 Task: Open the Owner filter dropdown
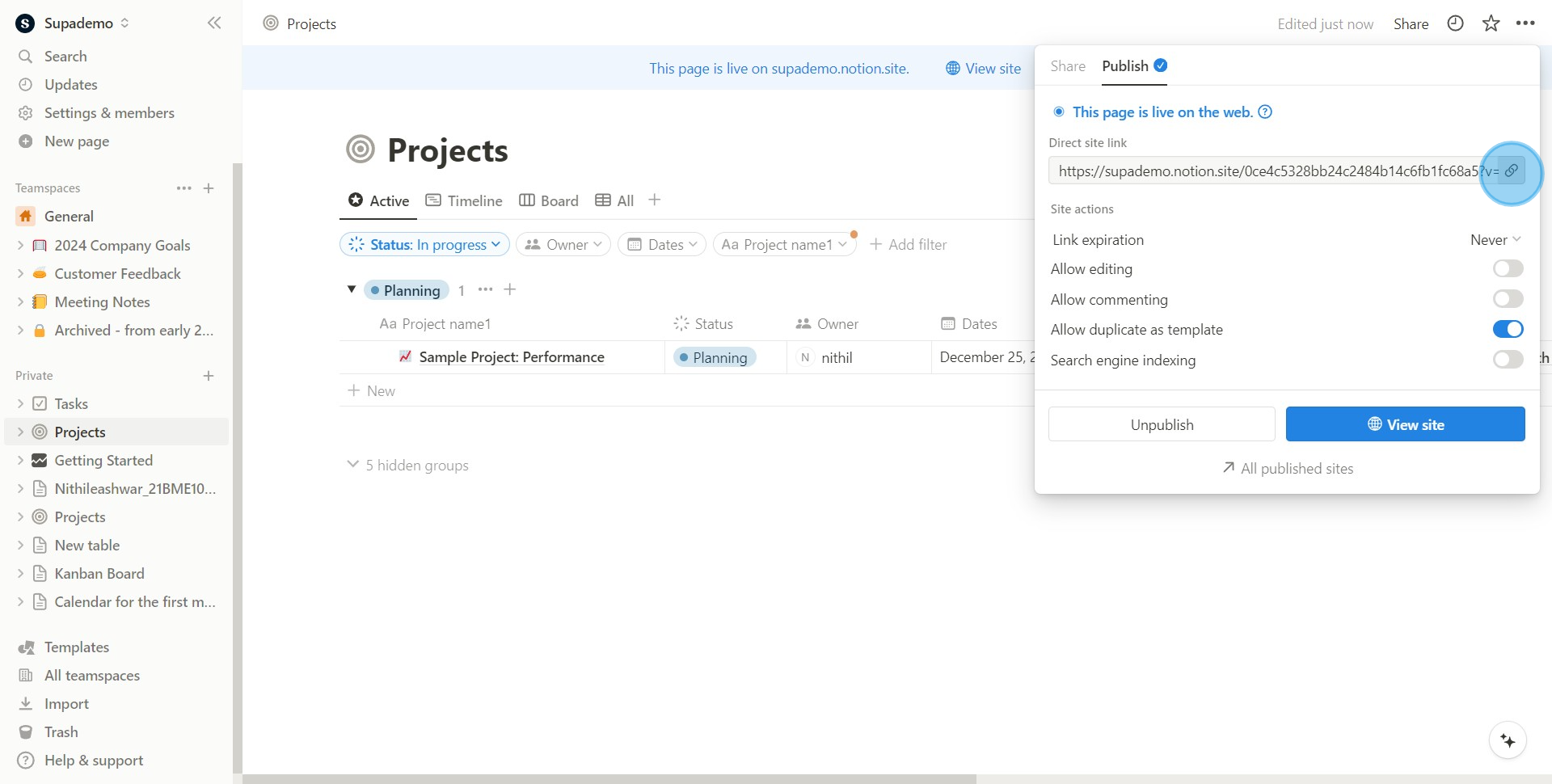[563, 244]
